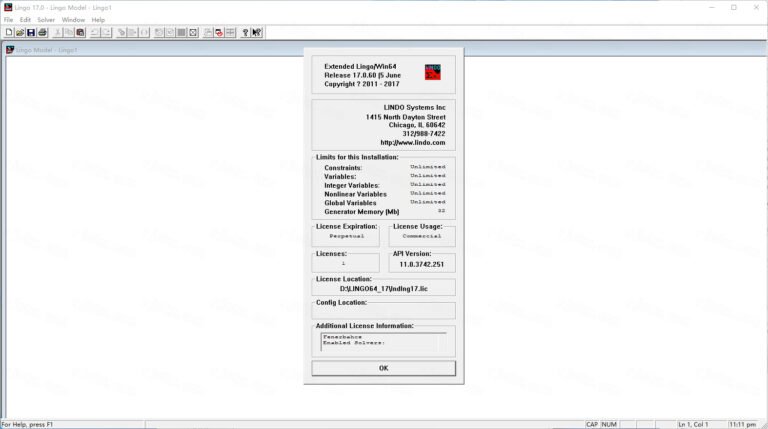Image resolution: width=768 pixels, height=429 pixels.
Task: Click the CAP indicator in status bar
Action: coord(592,425)
